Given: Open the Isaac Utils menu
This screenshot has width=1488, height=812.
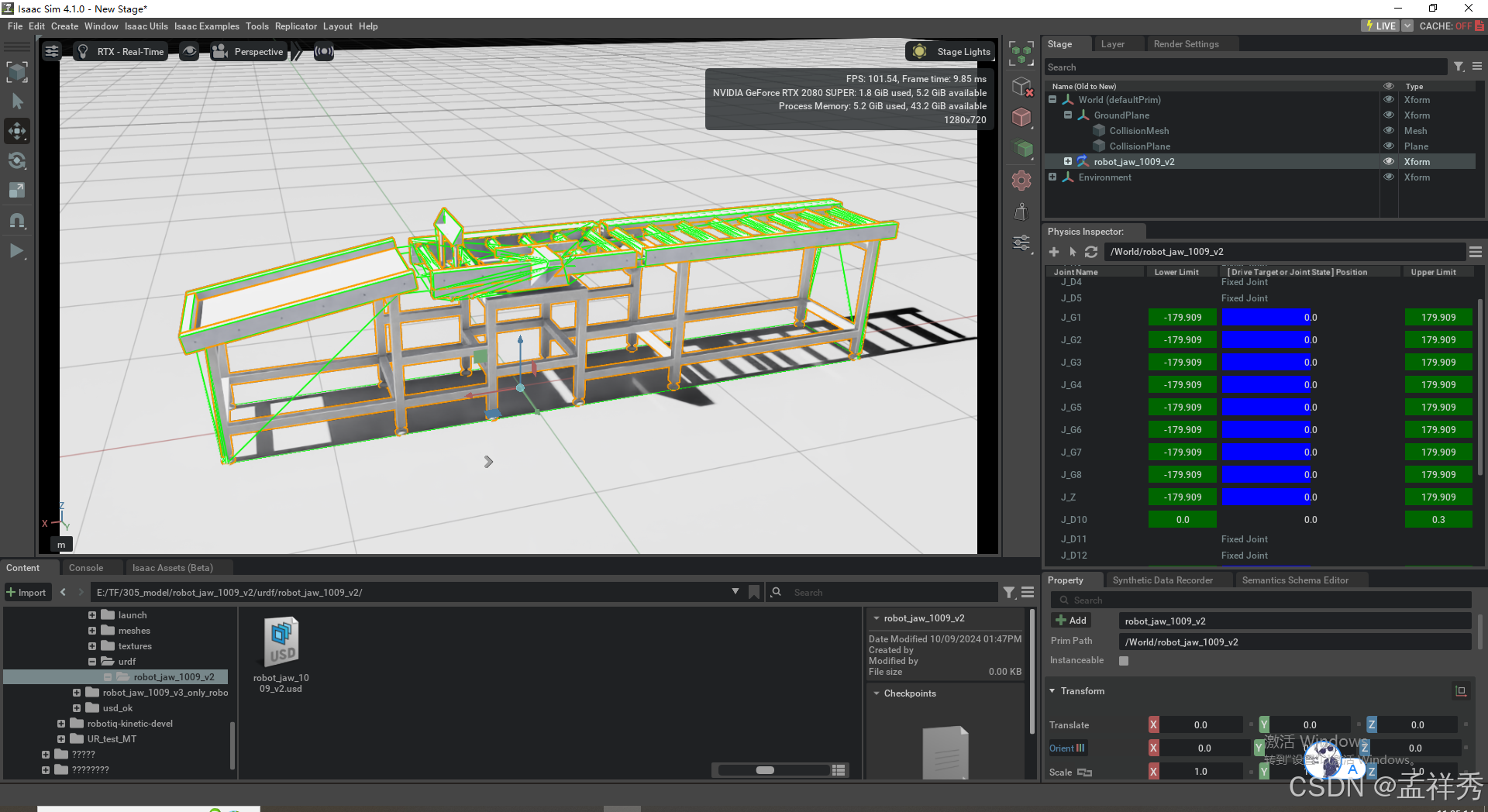Looking at the screenshot, I should (x=146, y=26).
